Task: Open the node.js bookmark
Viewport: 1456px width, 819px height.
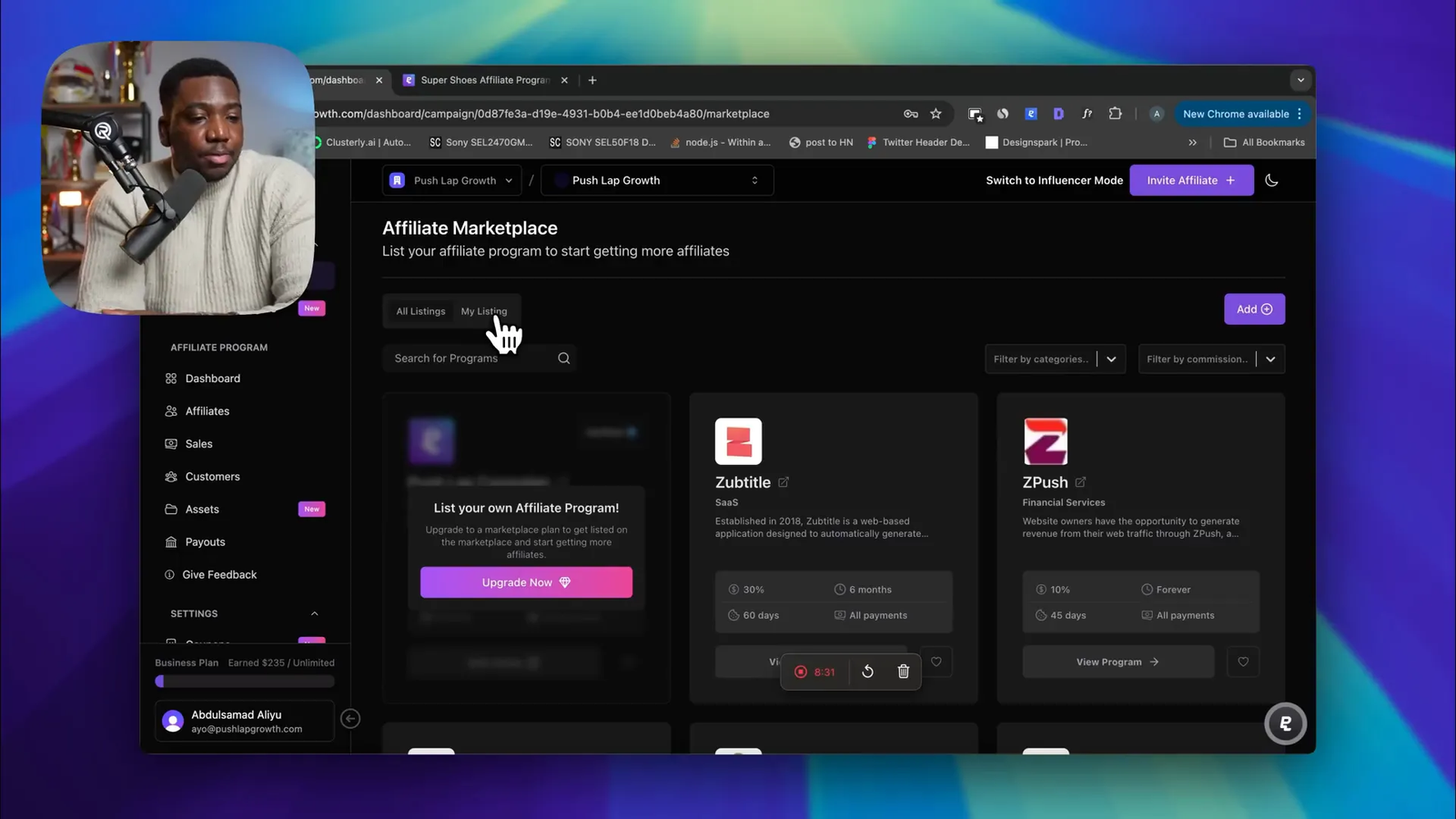Action: point(720,142)
